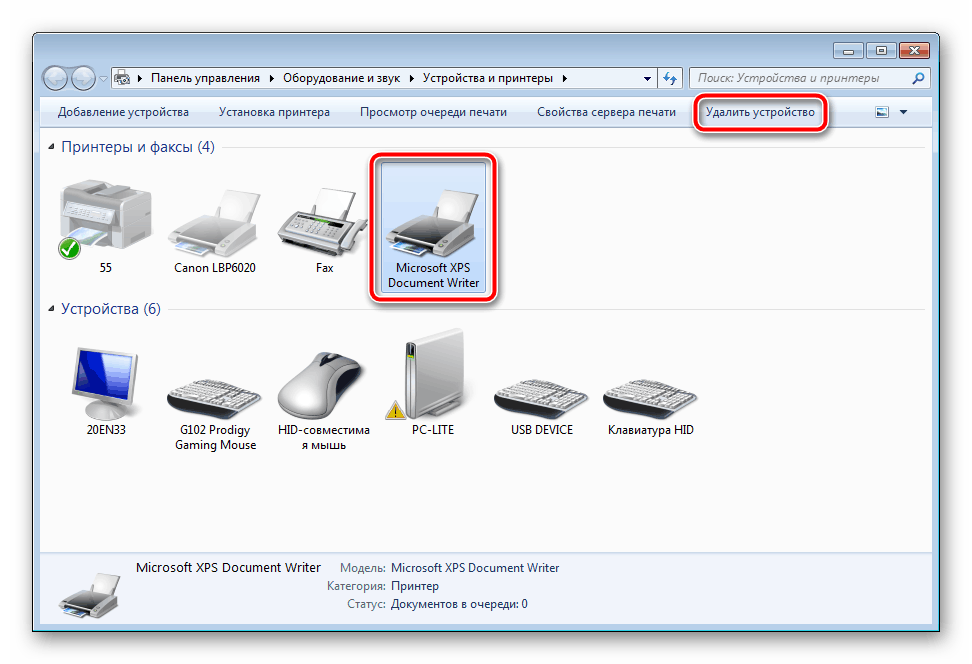Viewport: 972px width, 664px height.
Task: Expand arrow after Оборудование и звук breadcrumb
Action: (x=411, y=78)
